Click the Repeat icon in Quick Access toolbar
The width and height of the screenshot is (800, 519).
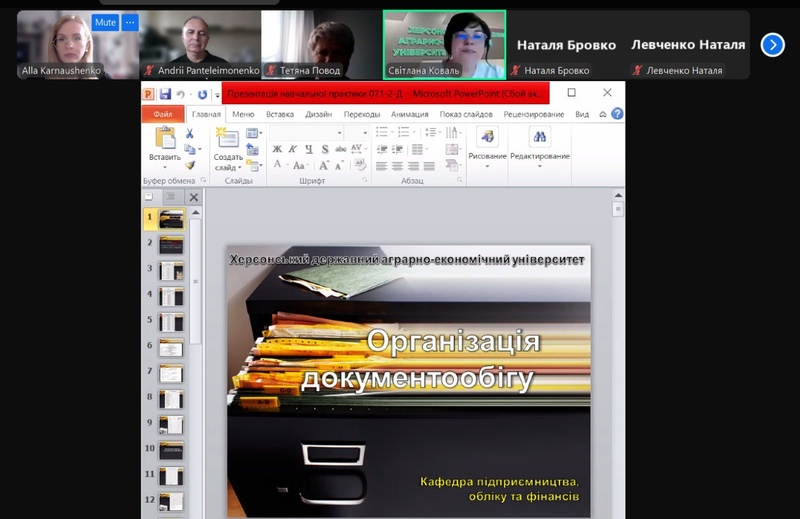coord(203,94)
